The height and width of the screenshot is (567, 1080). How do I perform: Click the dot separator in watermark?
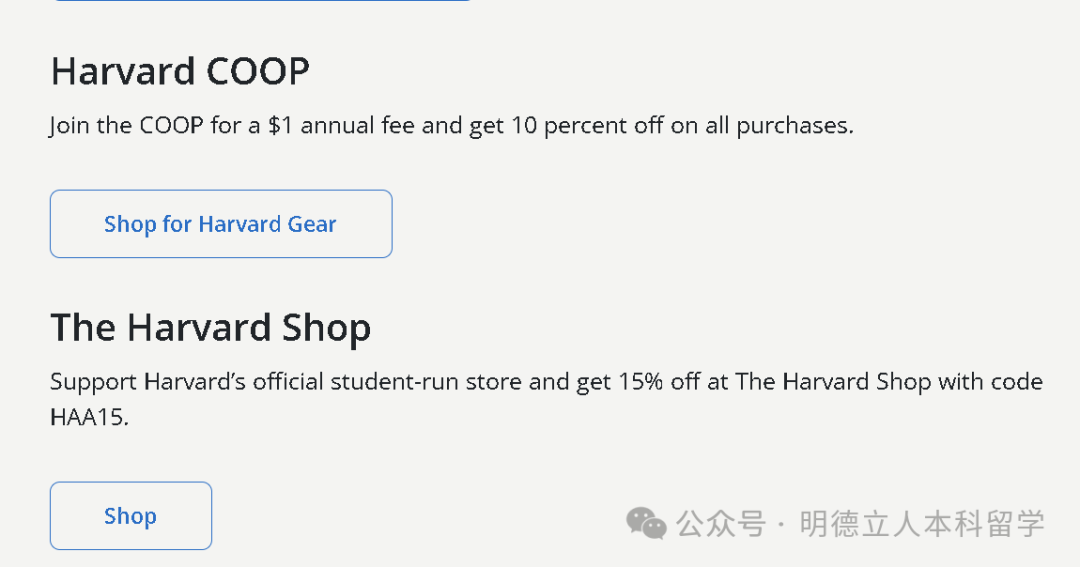(x=782, y=523)
